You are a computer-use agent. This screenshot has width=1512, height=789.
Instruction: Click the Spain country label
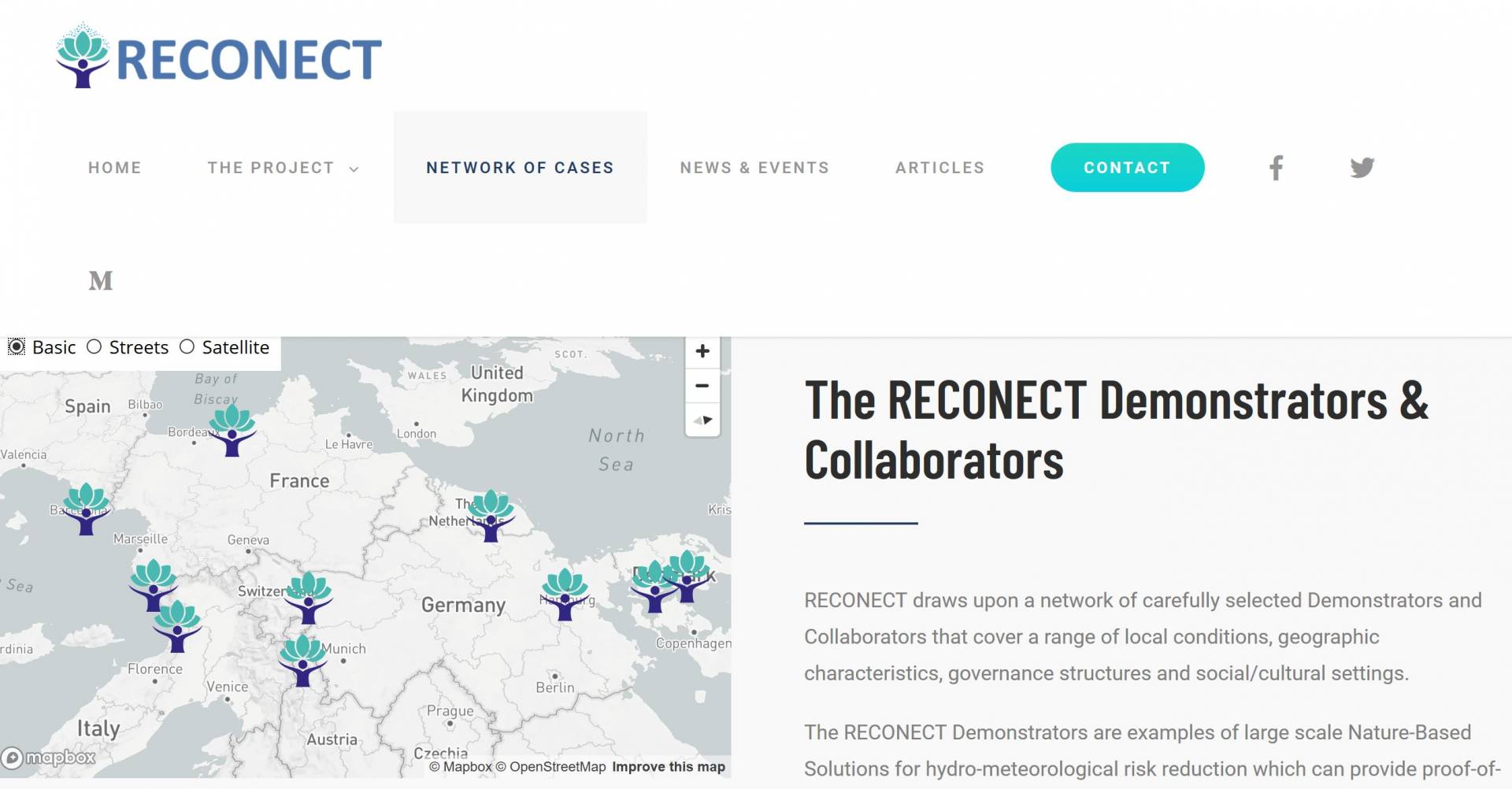[x=87, y=406]
